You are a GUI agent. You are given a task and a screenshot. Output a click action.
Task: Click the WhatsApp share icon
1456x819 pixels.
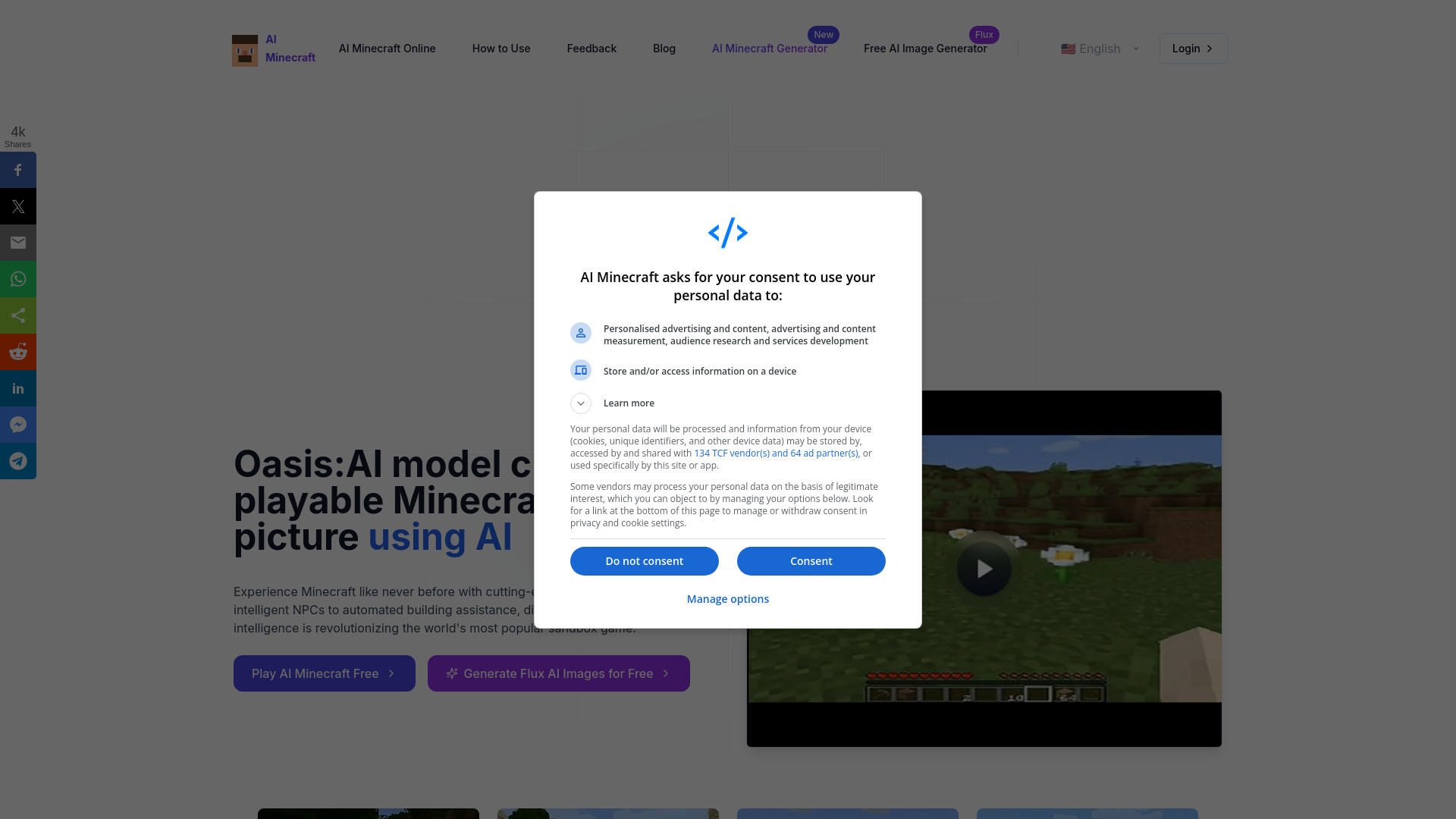point(18,279)
